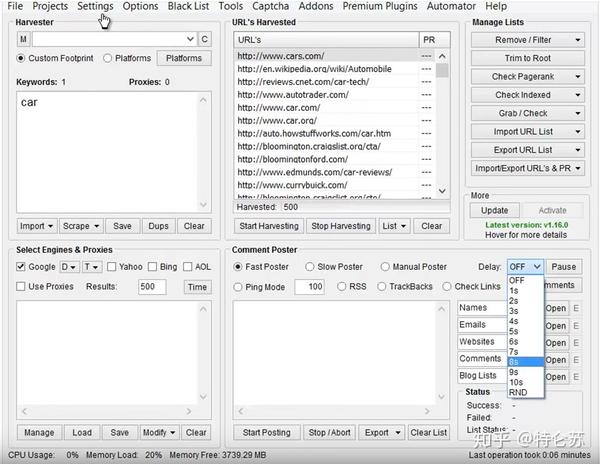The image size is (600, 464).
Task: Click Save button under keywords box
Action: coord(122,226)
